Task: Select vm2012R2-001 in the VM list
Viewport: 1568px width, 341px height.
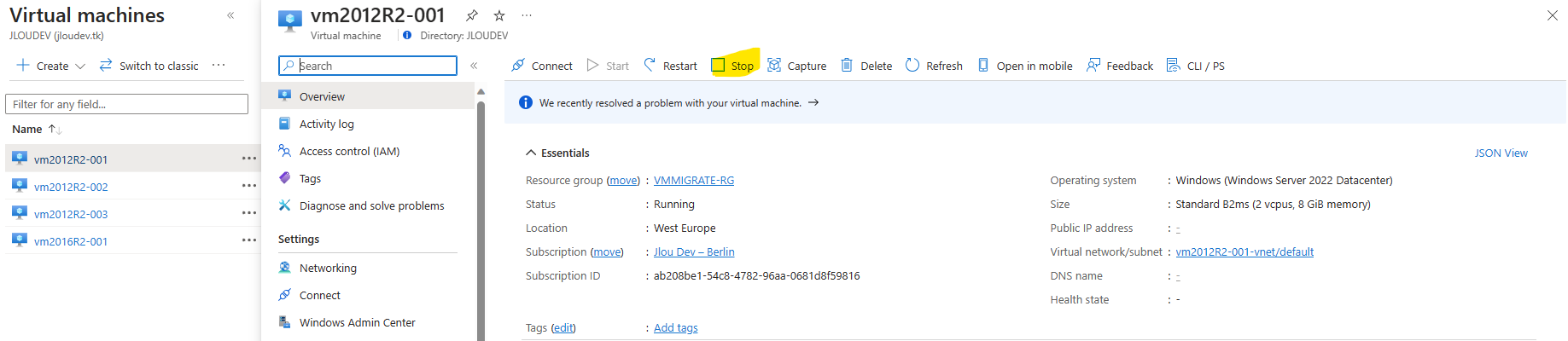Action: coord(71,159)
